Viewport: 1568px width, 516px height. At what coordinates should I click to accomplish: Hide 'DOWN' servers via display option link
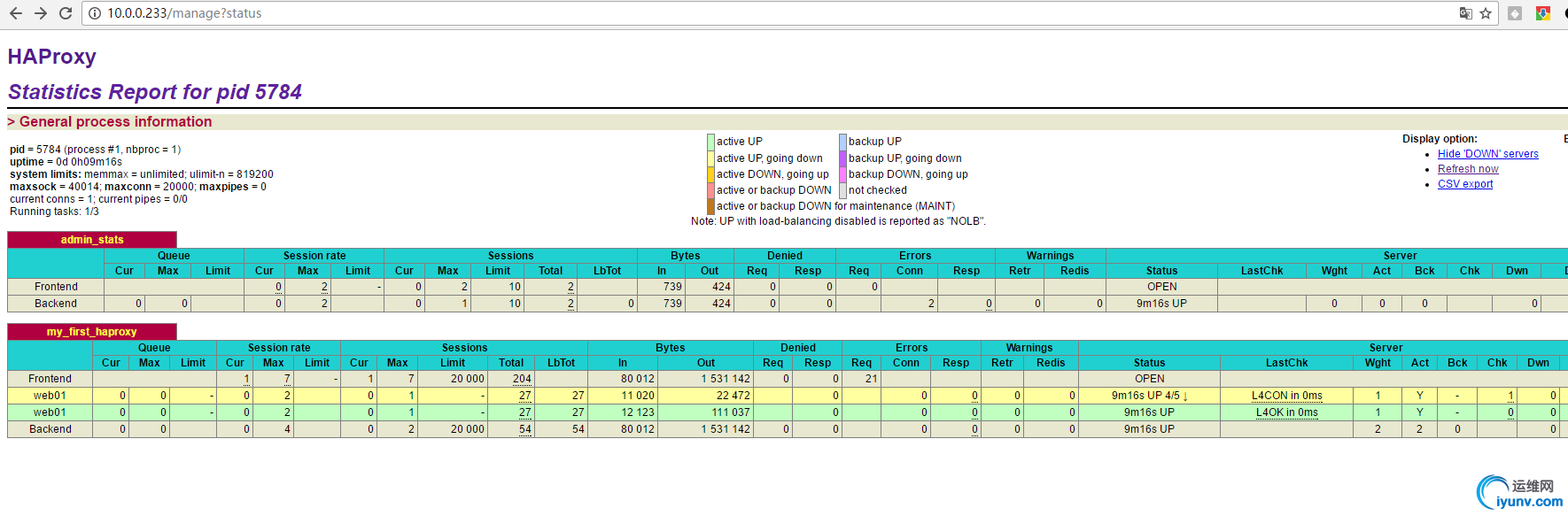tap(1487, 154)
